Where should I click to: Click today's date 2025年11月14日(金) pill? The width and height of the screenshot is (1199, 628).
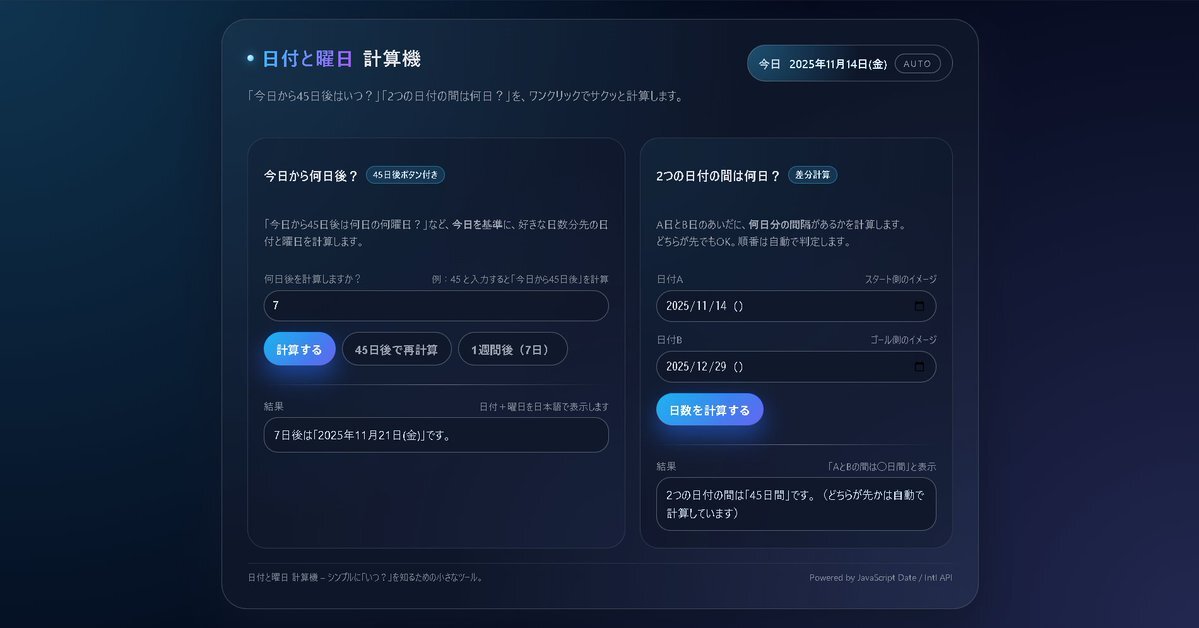coord(850,63)
